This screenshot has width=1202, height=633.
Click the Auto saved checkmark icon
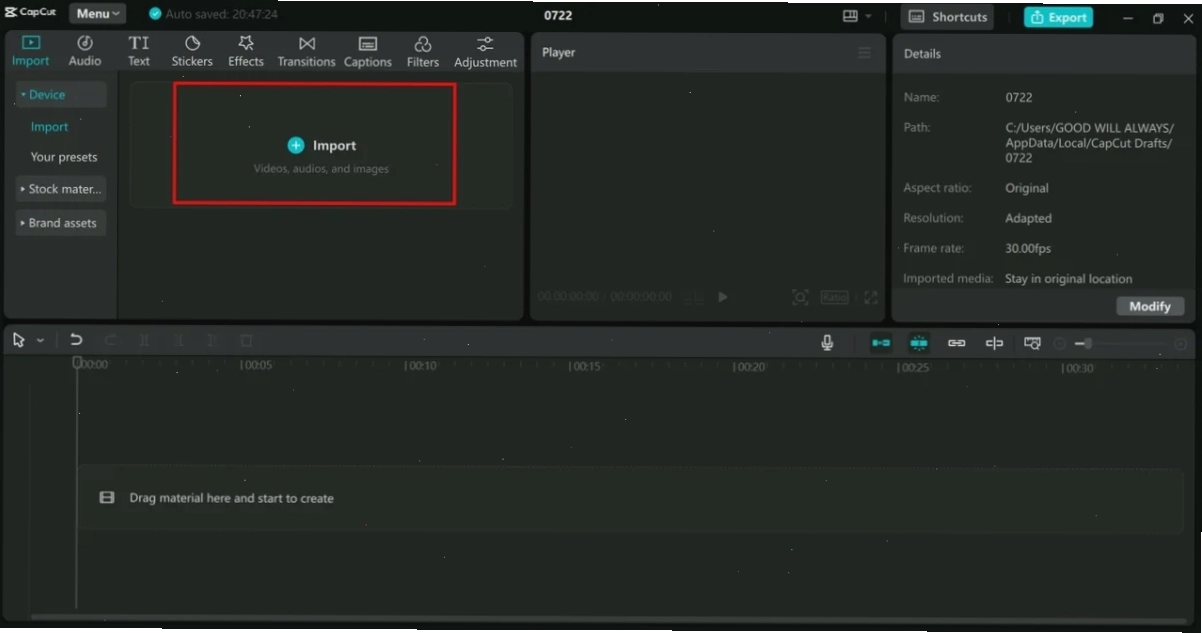[x=155, y=14]
